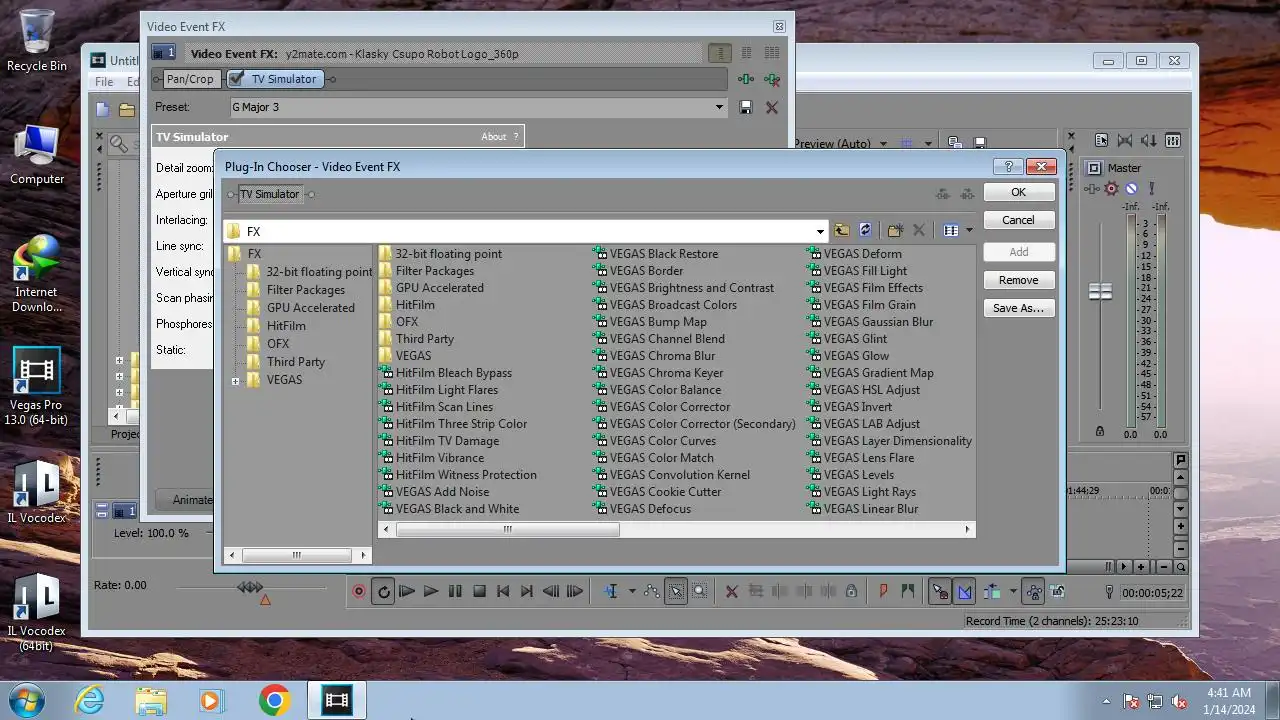Click the OK button

coord(1018,192)
